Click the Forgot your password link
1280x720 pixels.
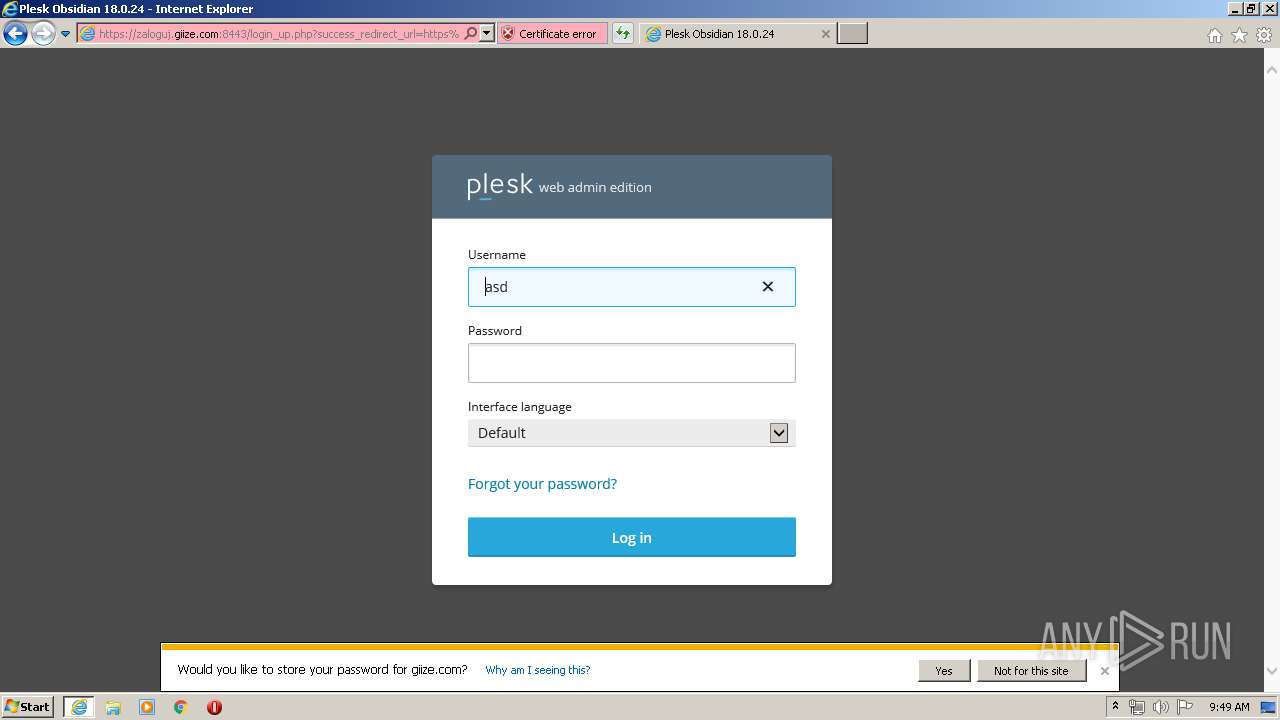[542, 484]
